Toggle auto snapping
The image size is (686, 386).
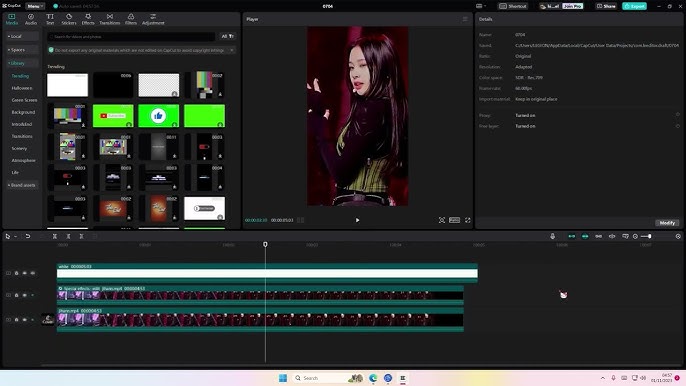(x=585, y=236)
